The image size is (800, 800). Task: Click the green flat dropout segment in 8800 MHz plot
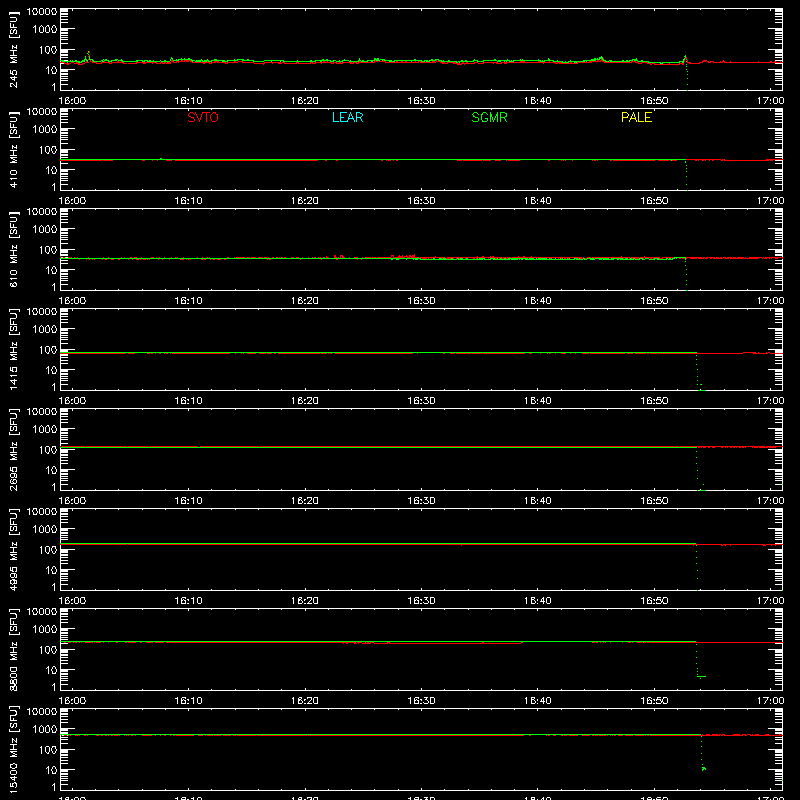pos(702,677)
